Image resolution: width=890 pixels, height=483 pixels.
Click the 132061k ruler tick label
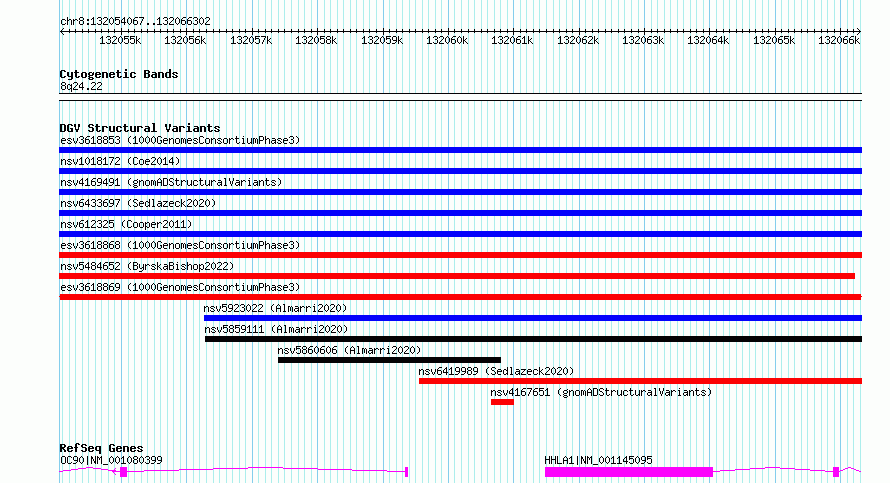click(x=513, y=40)
